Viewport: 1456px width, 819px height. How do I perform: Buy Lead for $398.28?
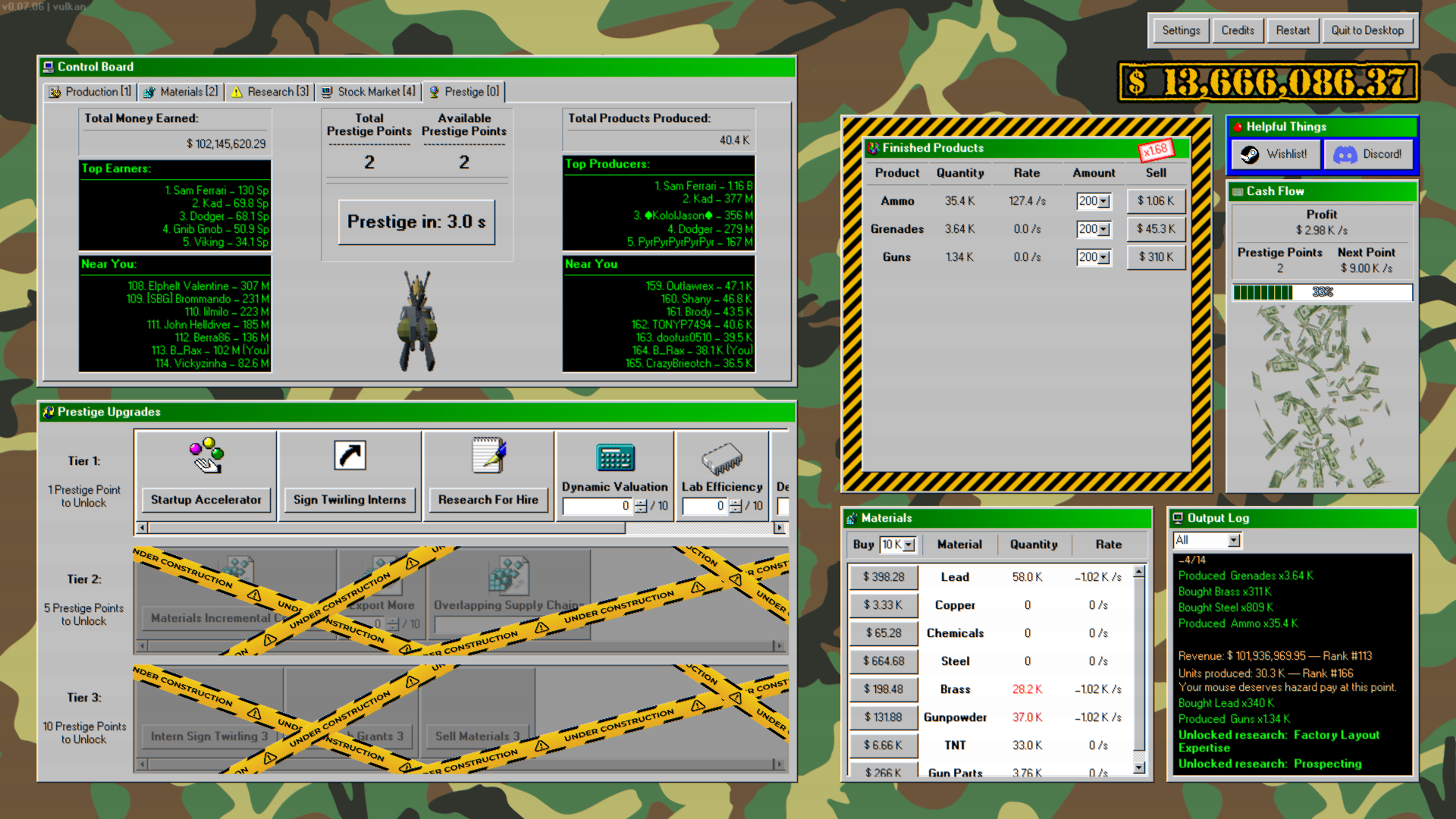(x=883, y=577)
